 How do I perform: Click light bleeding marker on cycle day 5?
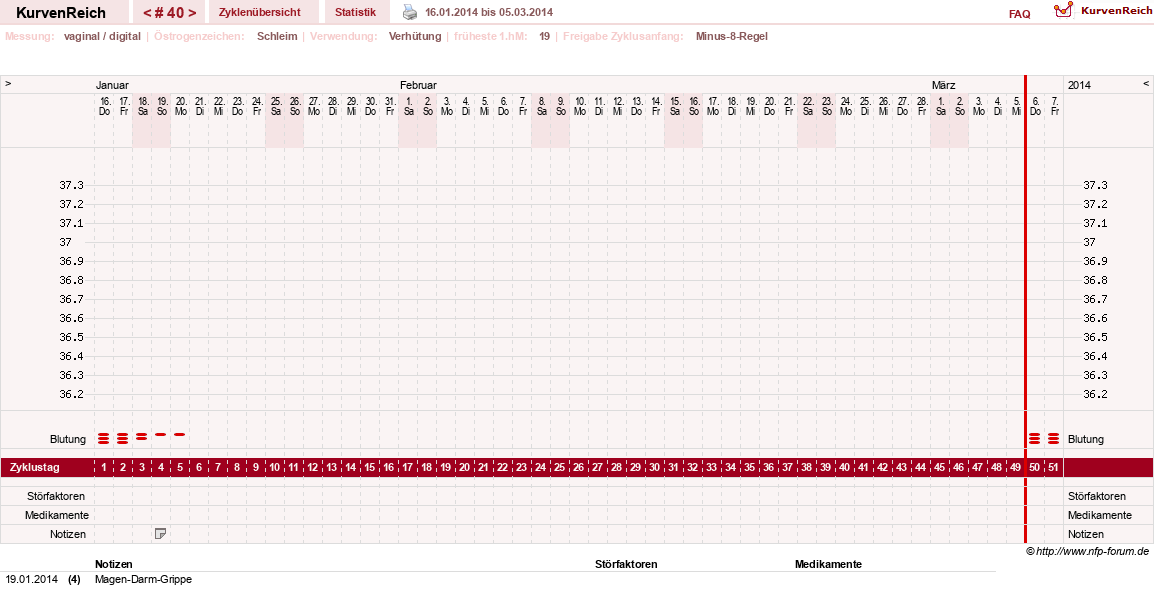point(180,435)
